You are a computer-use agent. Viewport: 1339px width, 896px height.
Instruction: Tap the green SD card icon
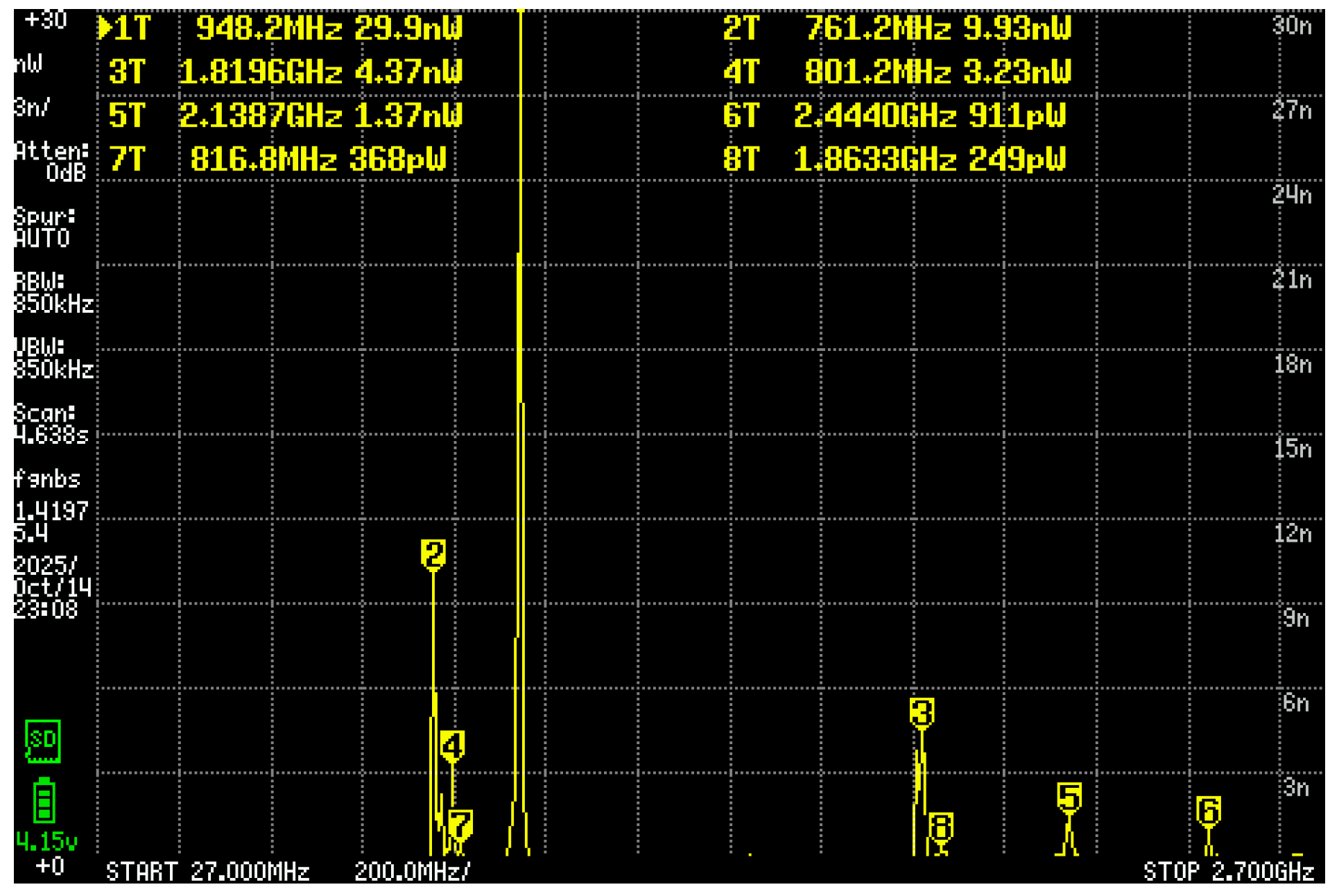coord(43,741)
